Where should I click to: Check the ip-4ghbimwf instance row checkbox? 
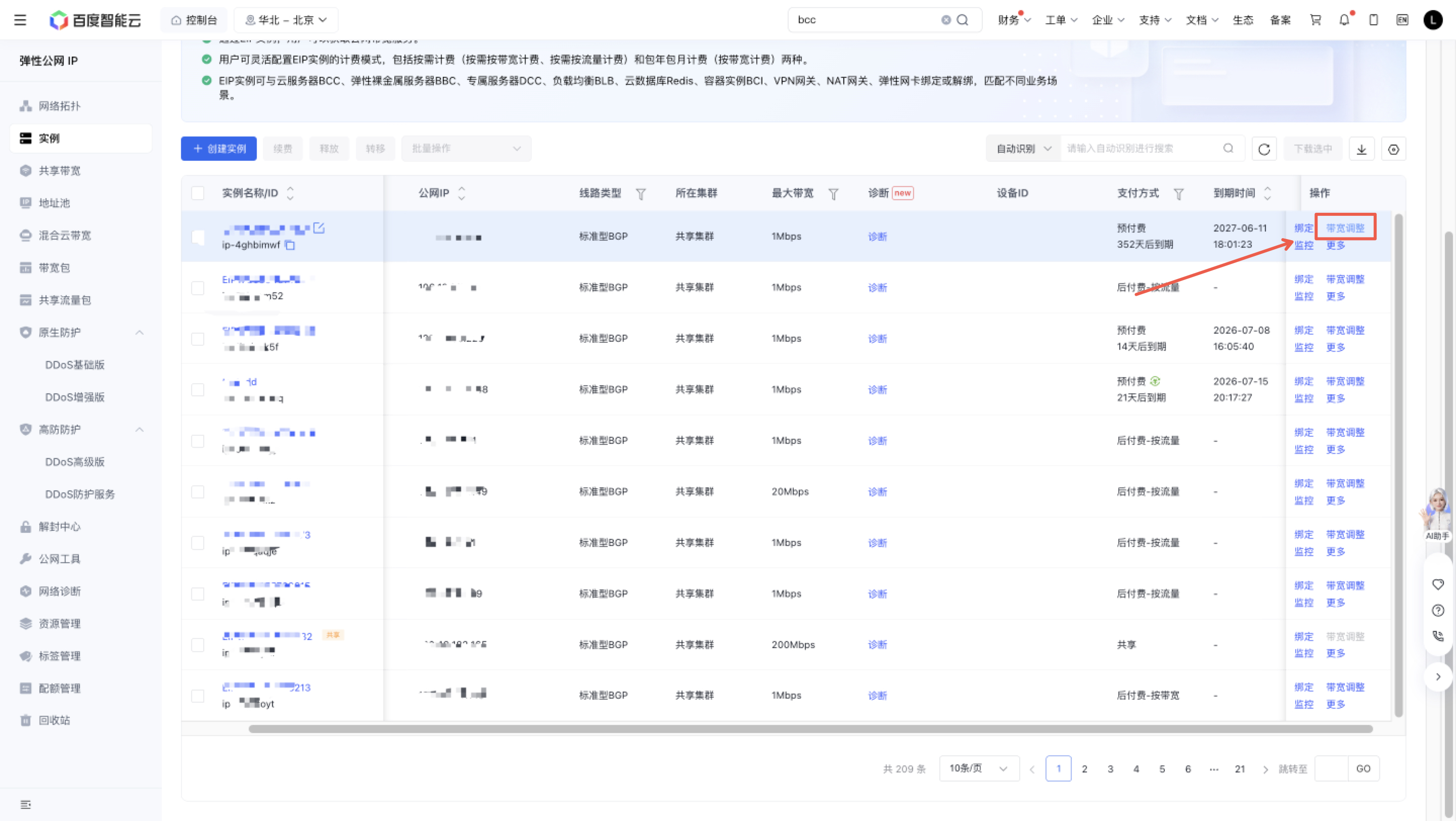pos(198,237)
